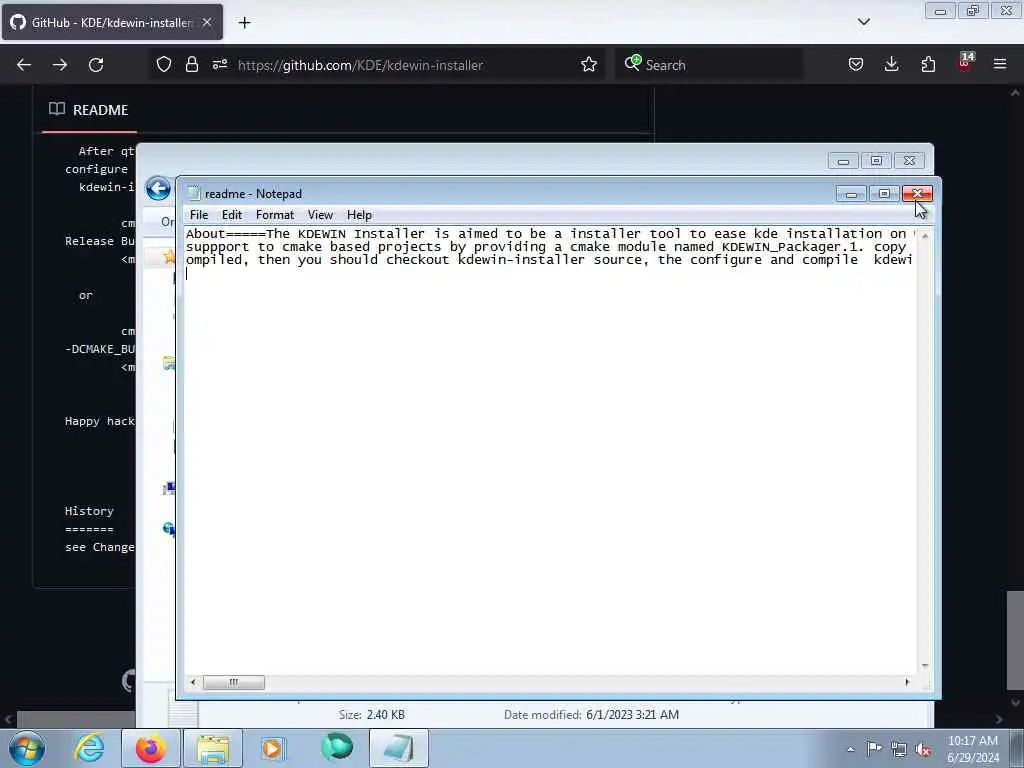The width and height of the screenshot is (1024, 768).
Task: Open Pocket save icon in Firefox
Action: pos(856,64)
